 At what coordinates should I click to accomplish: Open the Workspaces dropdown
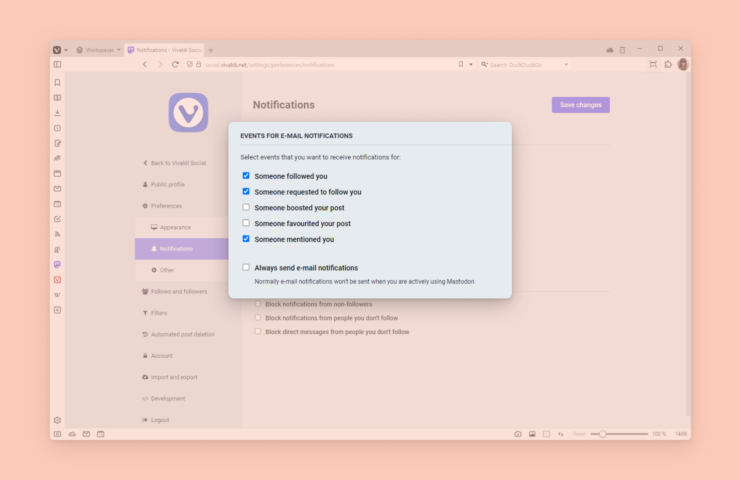coord(99,50)
